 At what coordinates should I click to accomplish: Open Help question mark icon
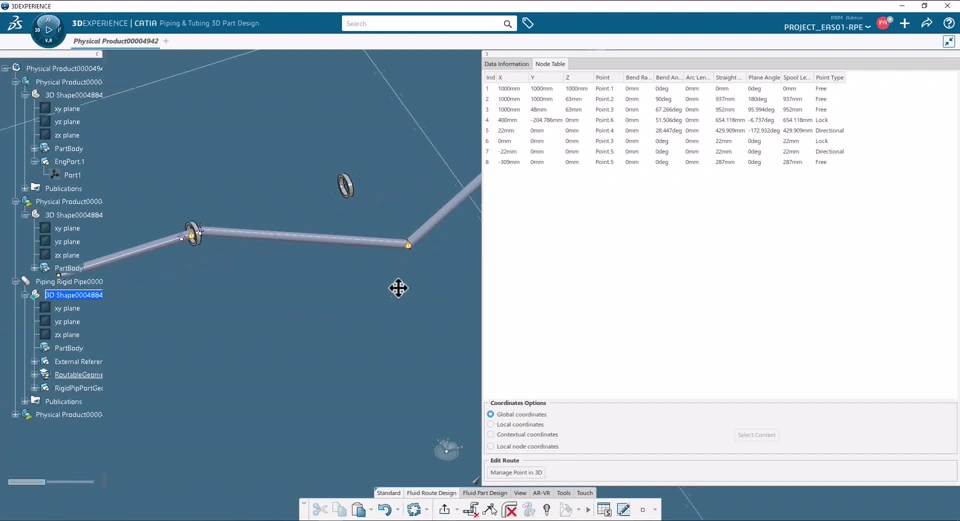tap(948, 23)
